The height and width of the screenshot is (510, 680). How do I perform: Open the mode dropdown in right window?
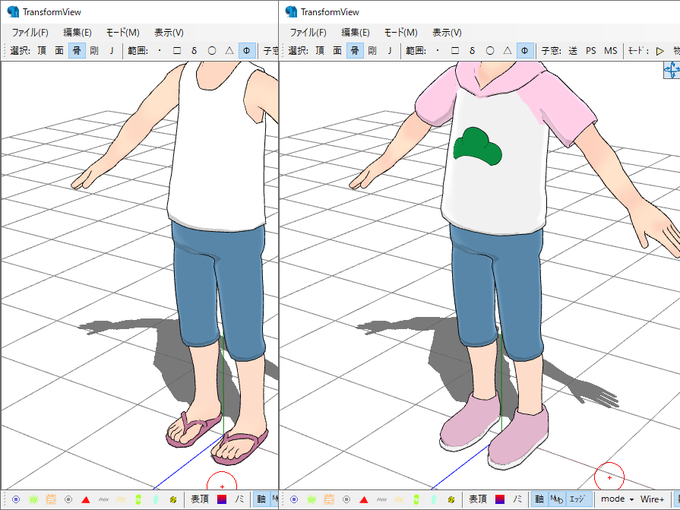tap(617, 499)
